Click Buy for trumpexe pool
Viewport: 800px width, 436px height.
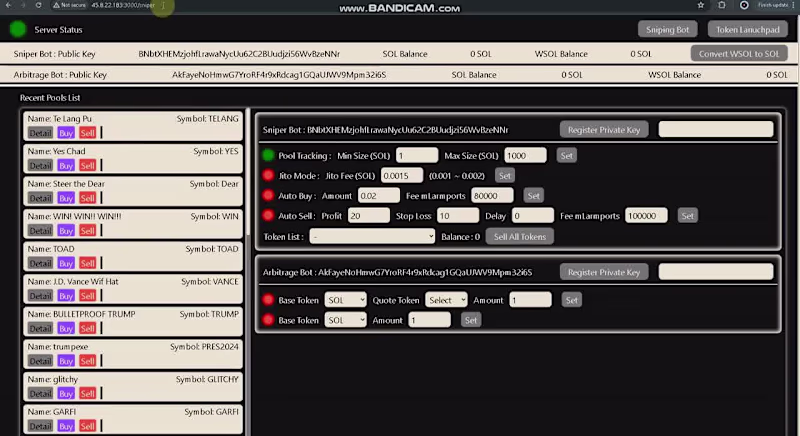[x=66, y=361]
